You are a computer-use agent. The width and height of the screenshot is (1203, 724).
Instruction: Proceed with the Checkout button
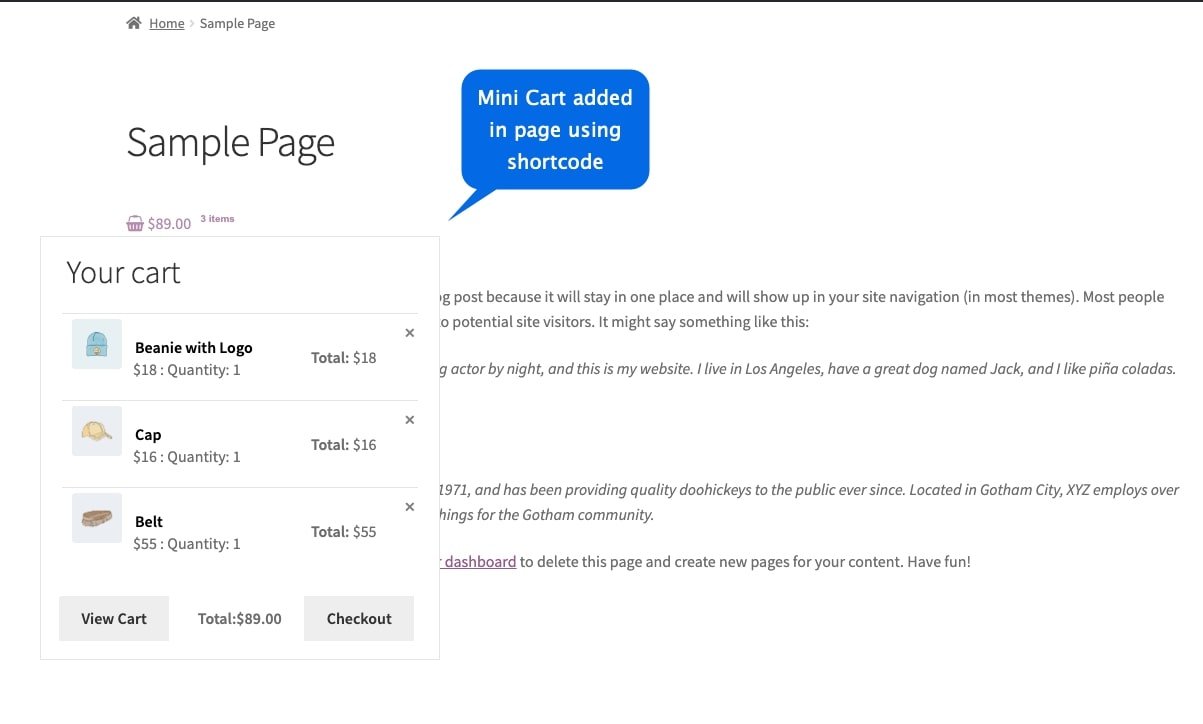[x=358, y=619]
